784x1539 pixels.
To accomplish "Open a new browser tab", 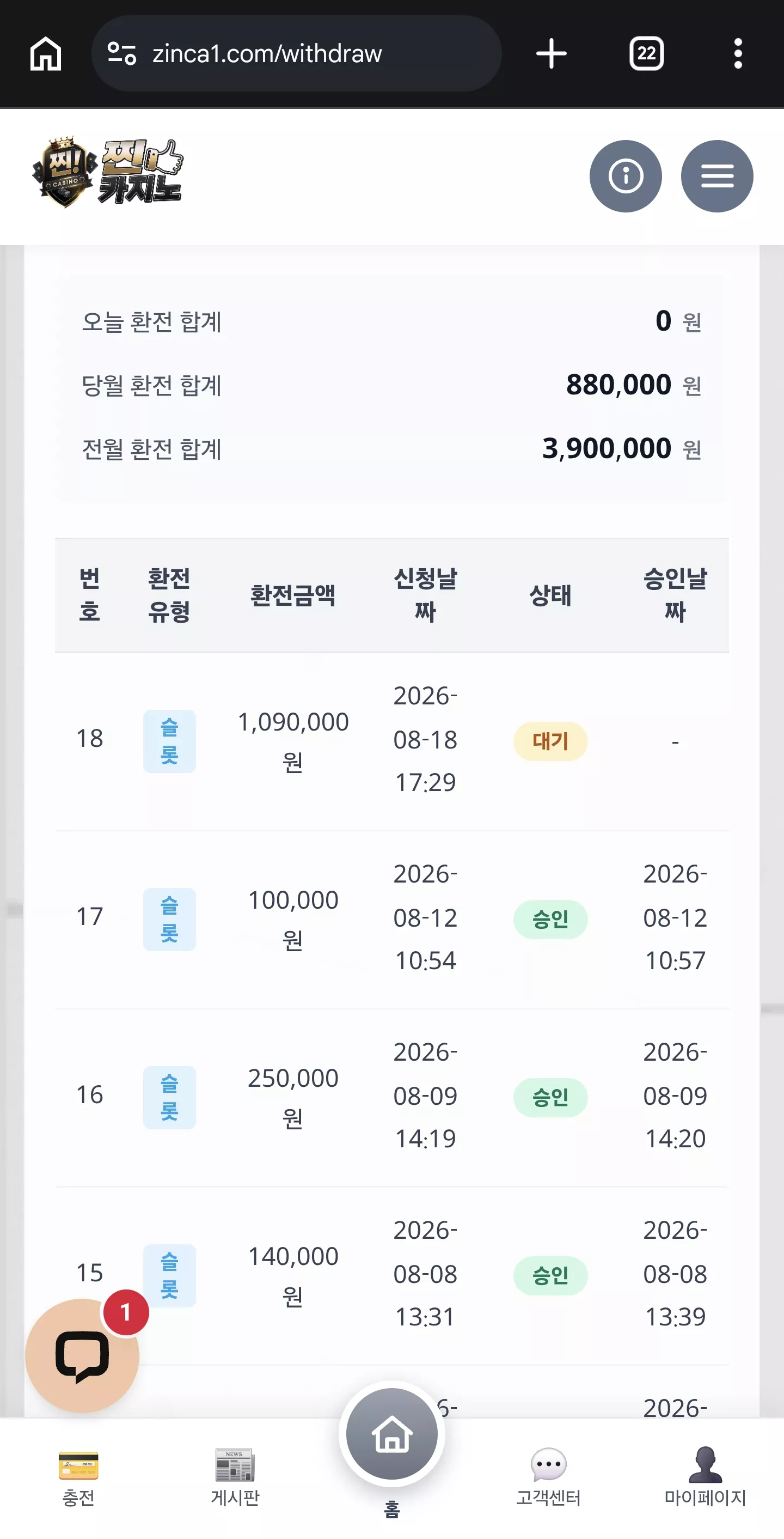I will [551, 54].
